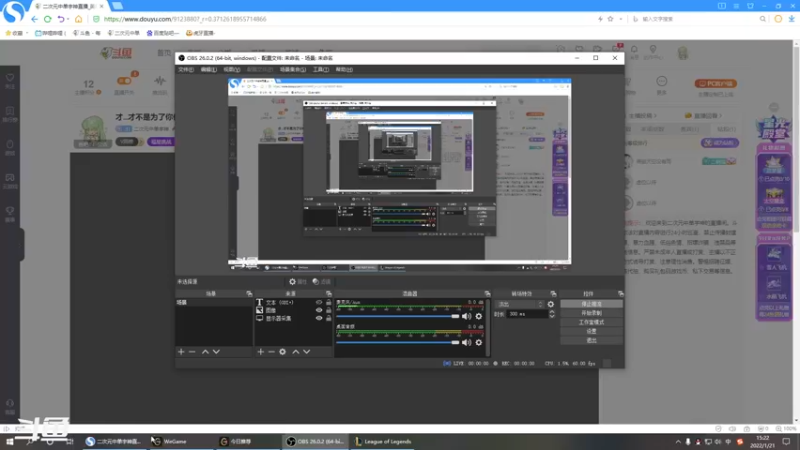
Task: Move the scene down in the scenes list
Action: point(216,352)
